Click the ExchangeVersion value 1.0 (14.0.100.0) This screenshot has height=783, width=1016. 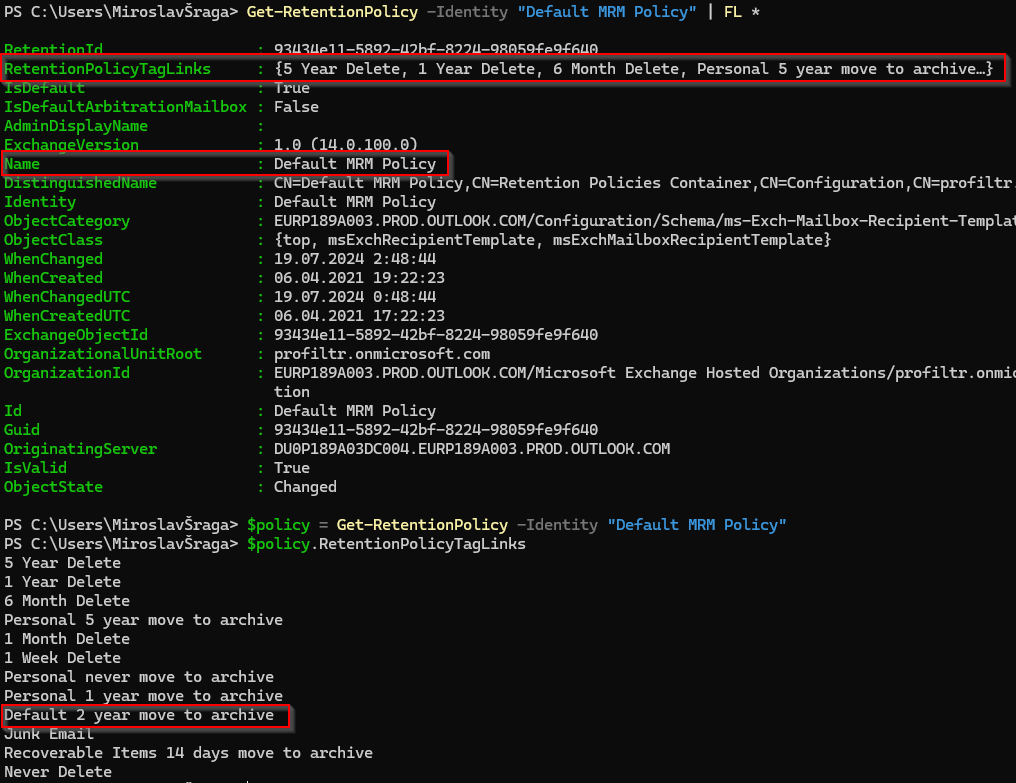click(x=346, y=145)
